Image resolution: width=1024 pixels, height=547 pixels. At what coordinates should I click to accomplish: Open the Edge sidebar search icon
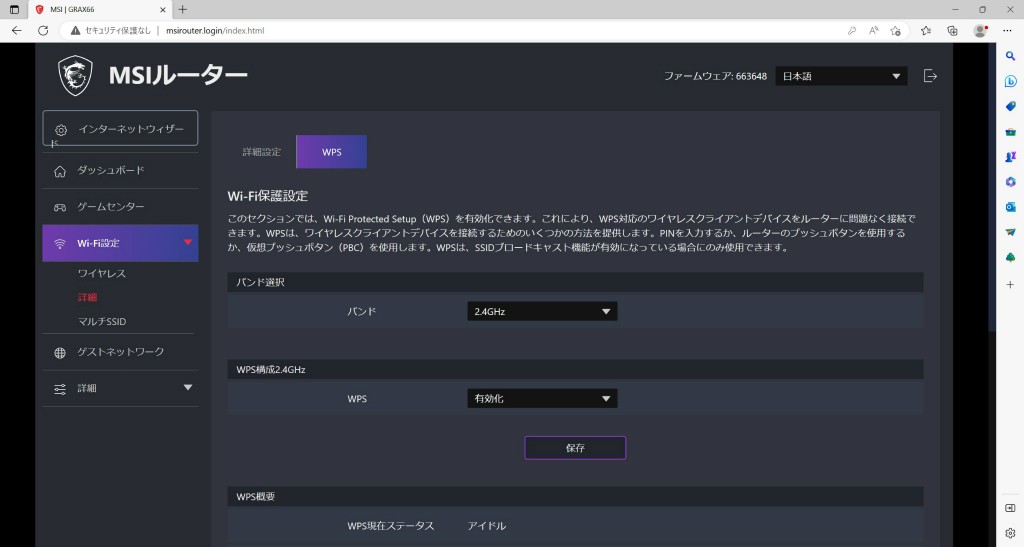(x=1010, y=56)
